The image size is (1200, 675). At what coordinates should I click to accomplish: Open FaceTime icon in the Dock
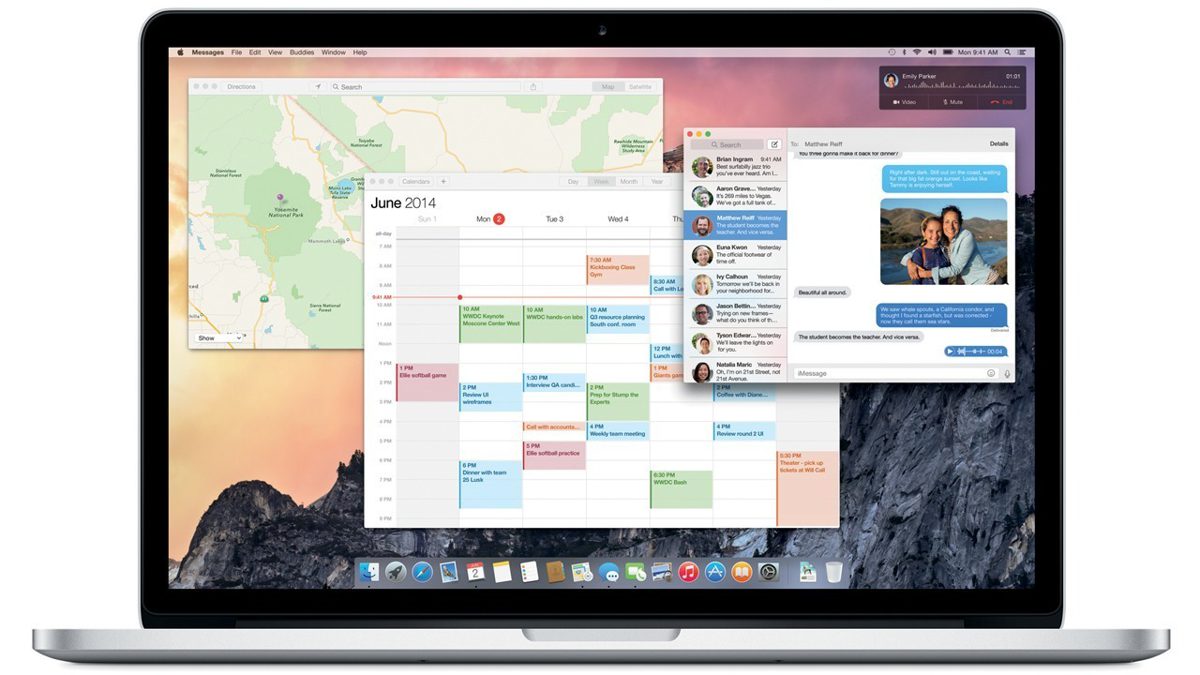coord(635,572)
